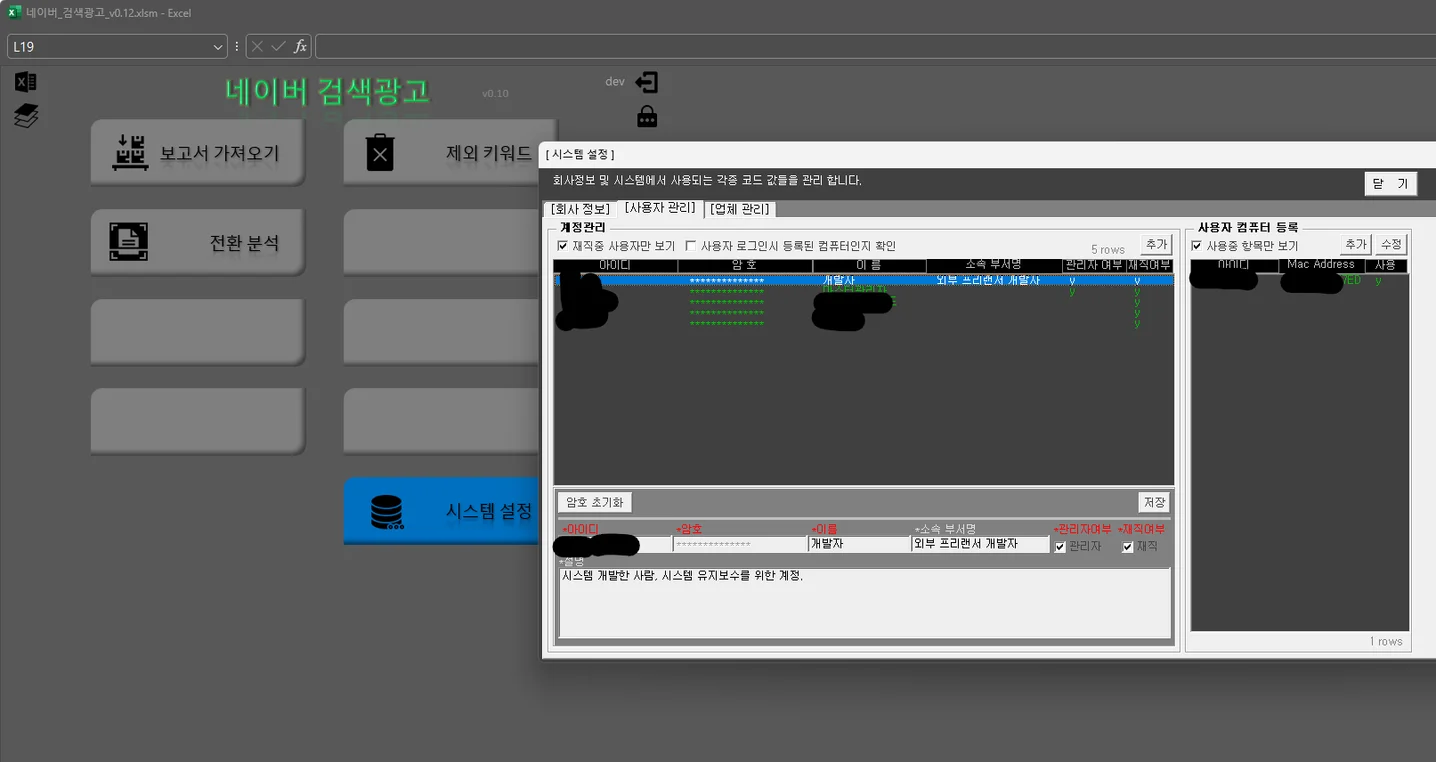Click the 이 름 column header
The width and height of the screenshot is (1436, 762).
tap(869, 265)
